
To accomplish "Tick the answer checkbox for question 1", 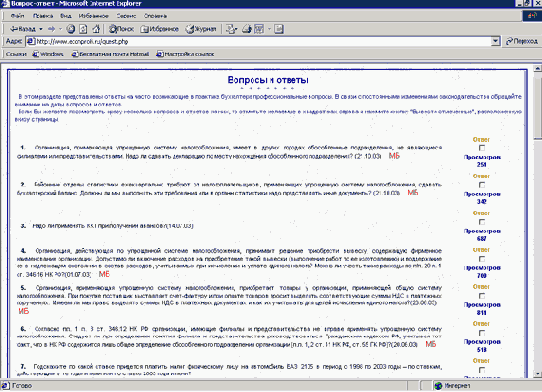I will pyautogui.click(x=482, y=148).
